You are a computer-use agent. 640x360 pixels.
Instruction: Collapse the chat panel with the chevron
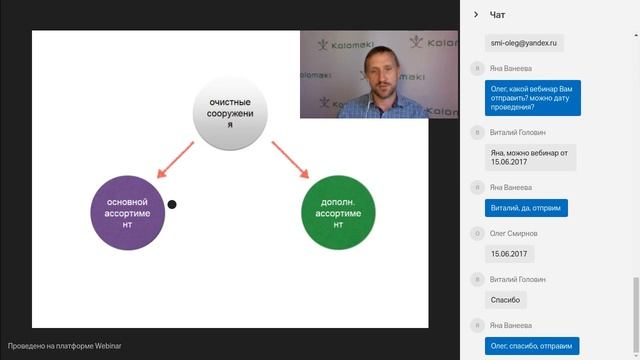476,15
